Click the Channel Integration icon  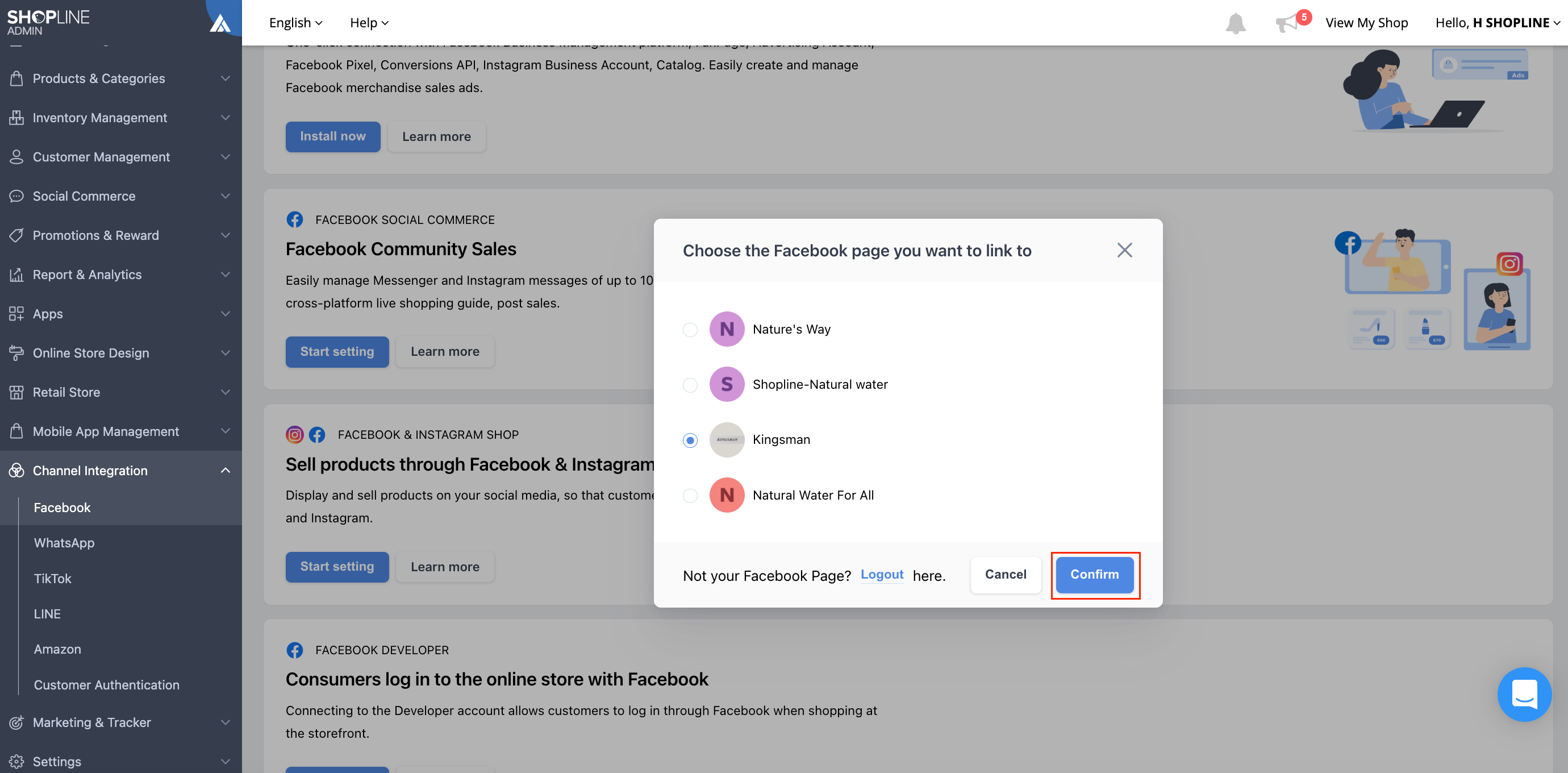coord(16,471)
